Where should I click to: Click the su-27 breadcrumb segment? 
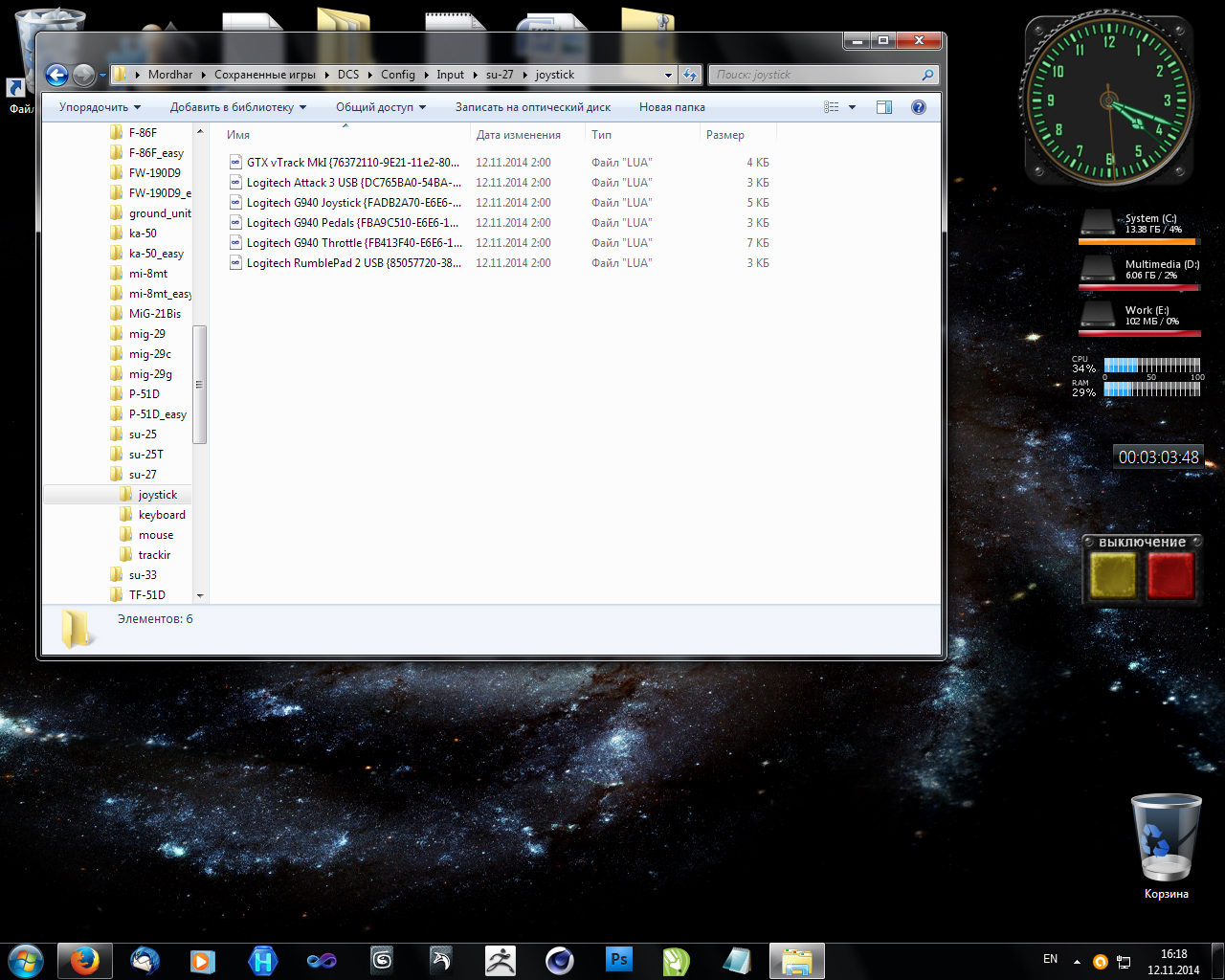[500, 75]
